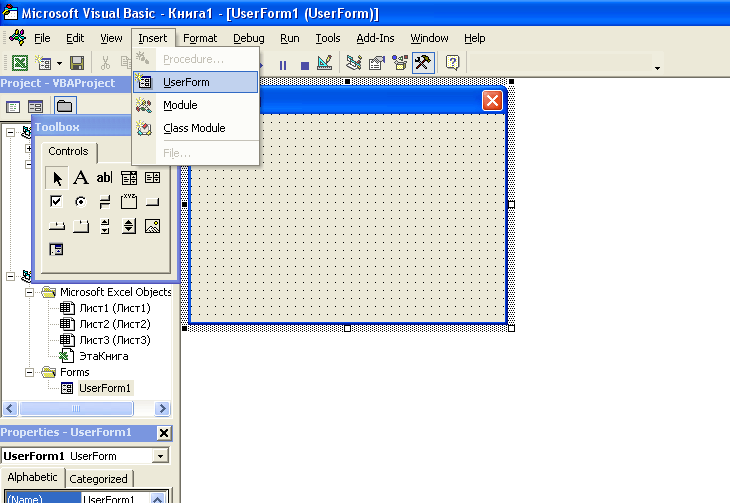Image resolution: width=730 pixels, height=503 pixels.
Task: Switch to the Controls tab in Toolbox
Action: pos(68,151)
